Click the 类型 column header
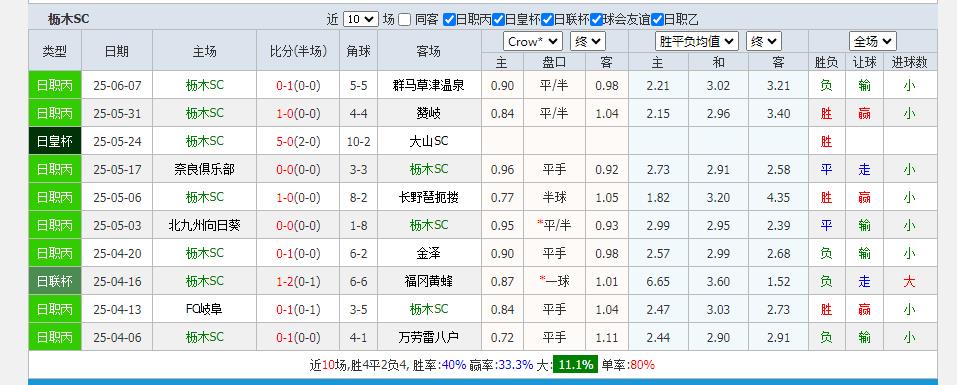Screen dimensions: 957x385 click(x=54, y=51)
